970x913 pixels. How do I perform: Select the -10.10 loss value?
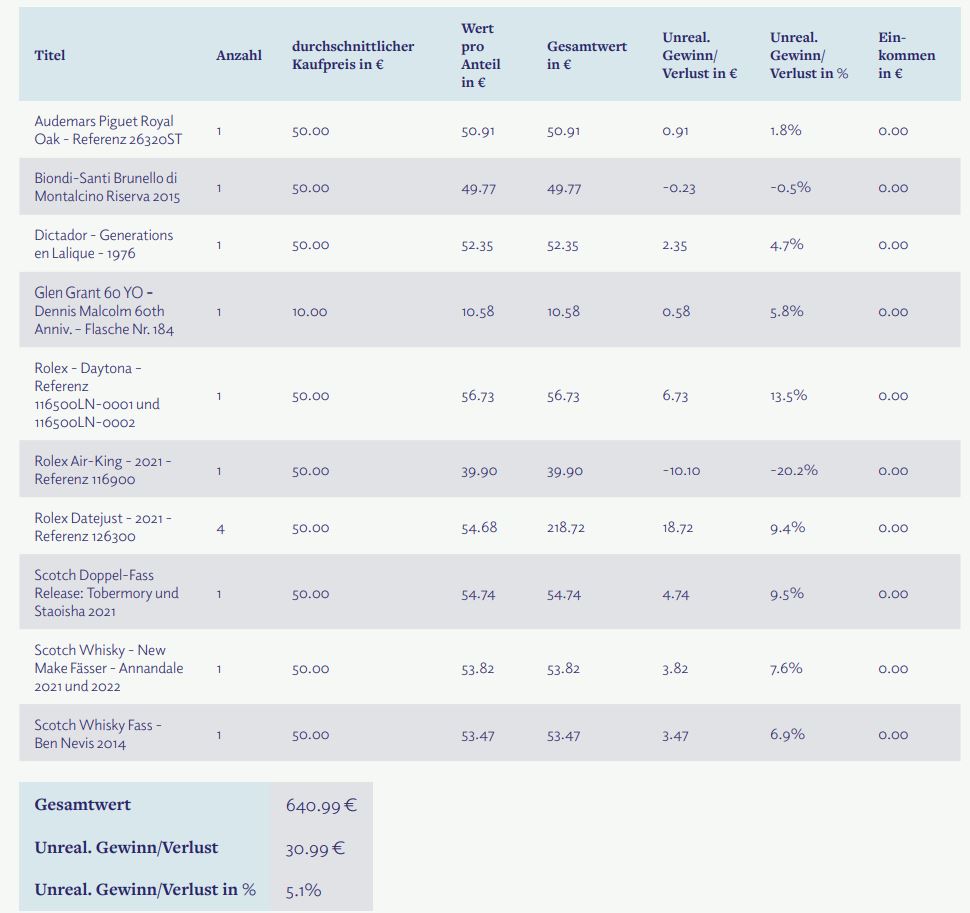point(681,471)
